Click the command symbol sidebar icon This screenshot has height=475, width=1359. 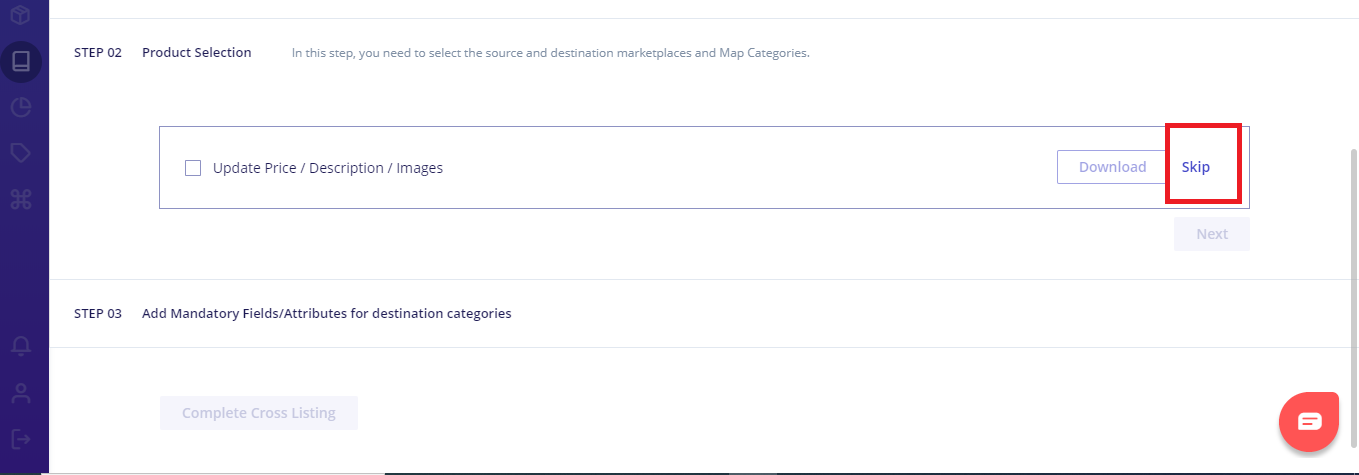[x=21, y=200]
